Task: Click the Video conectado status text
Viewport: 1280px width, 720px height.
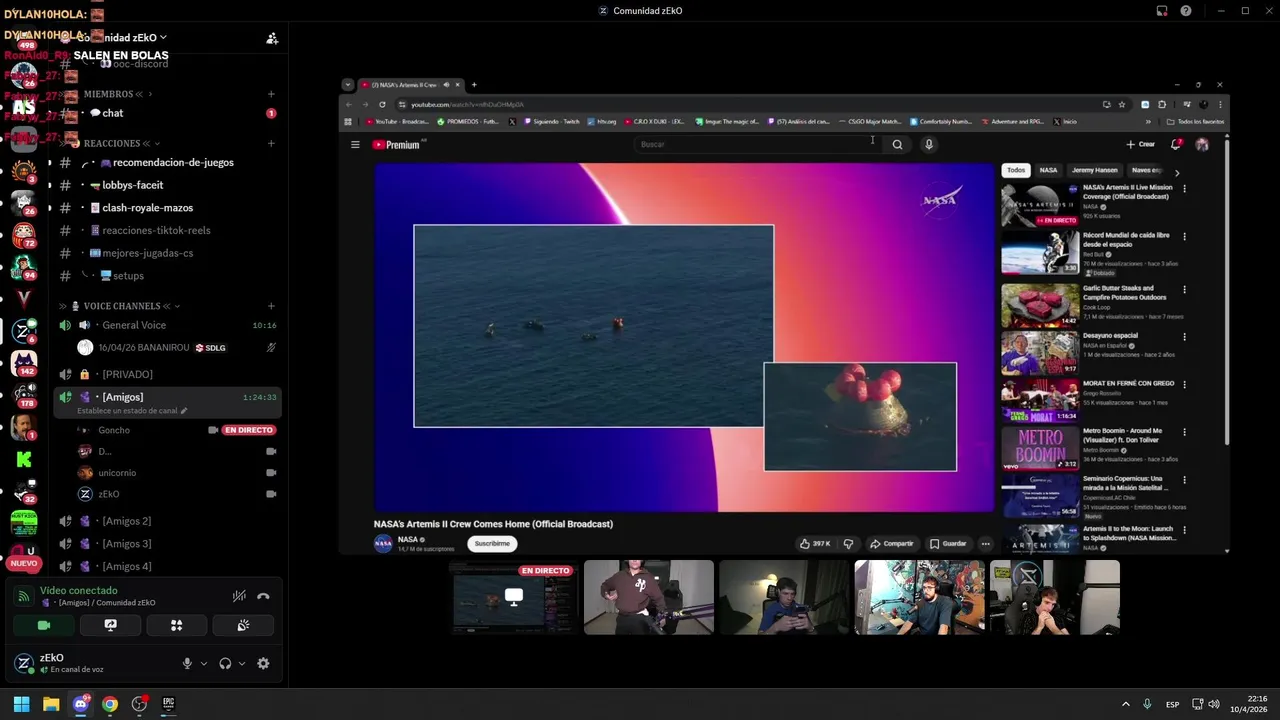Action: (79, 591)
